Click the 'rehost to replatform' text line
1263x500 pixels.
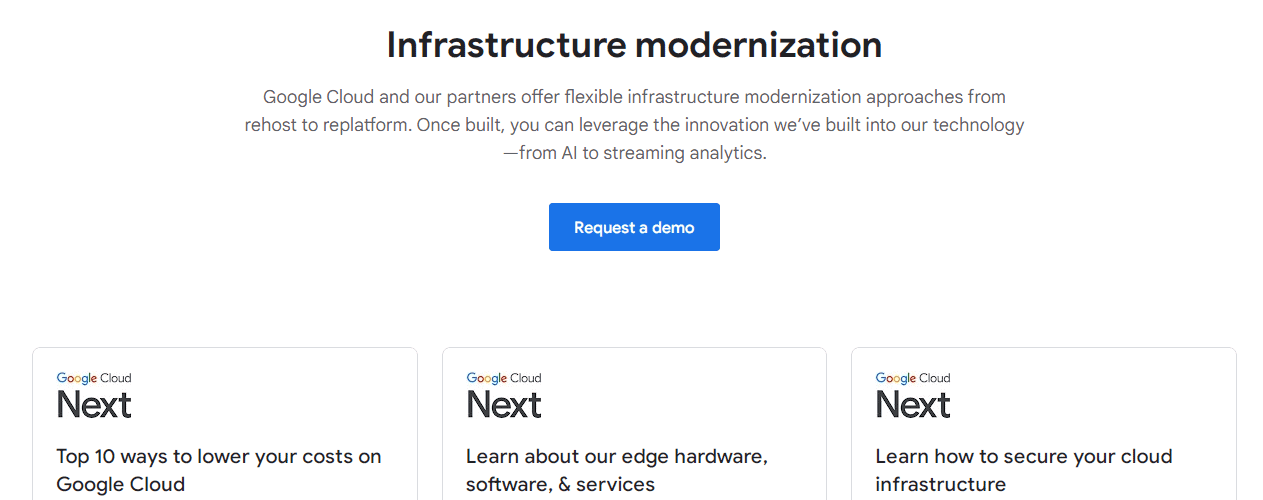634,125
